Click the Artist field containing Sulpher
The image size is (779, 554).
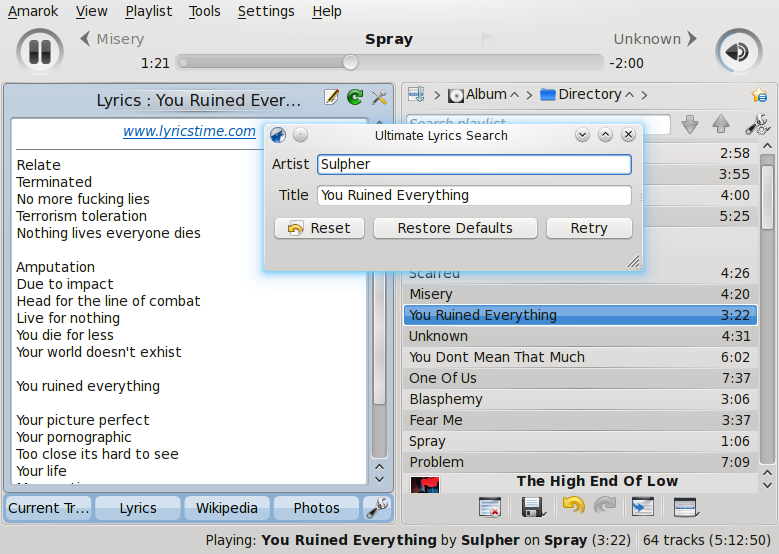474,164
